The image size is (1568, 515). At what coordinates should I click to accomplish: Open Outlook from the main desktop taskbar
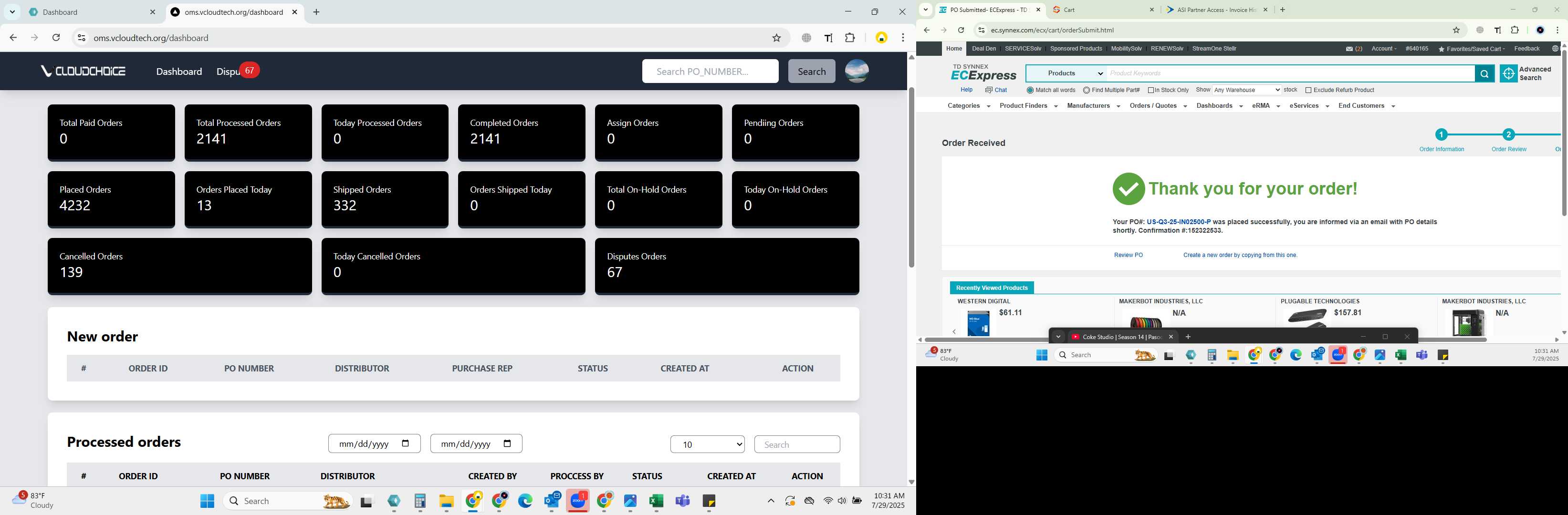[552, 500]
